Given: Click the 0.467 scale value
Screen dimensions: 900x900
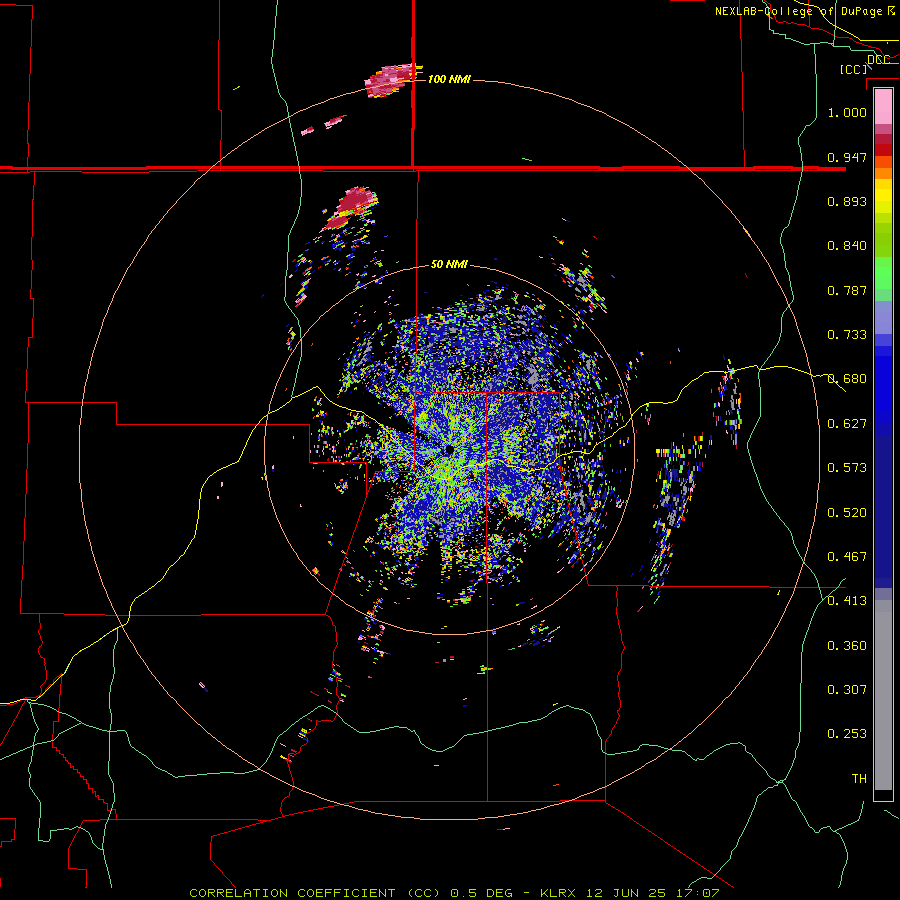Looking at the screenshot, I should click(x=847, y=557).
